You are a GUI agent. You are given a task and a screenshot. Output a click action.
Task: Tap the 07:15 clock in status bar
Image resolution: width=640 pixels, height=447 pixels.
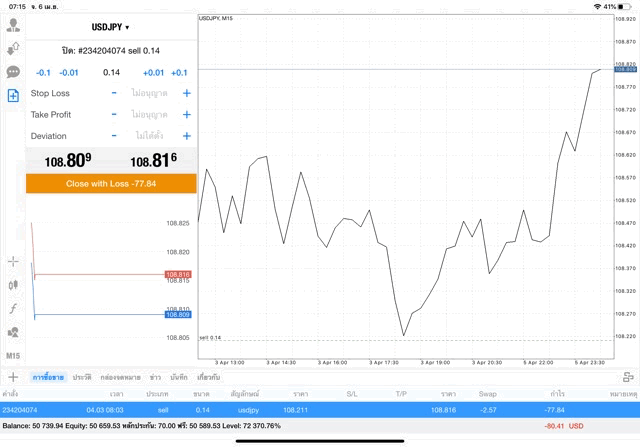(x=17, y=7)
